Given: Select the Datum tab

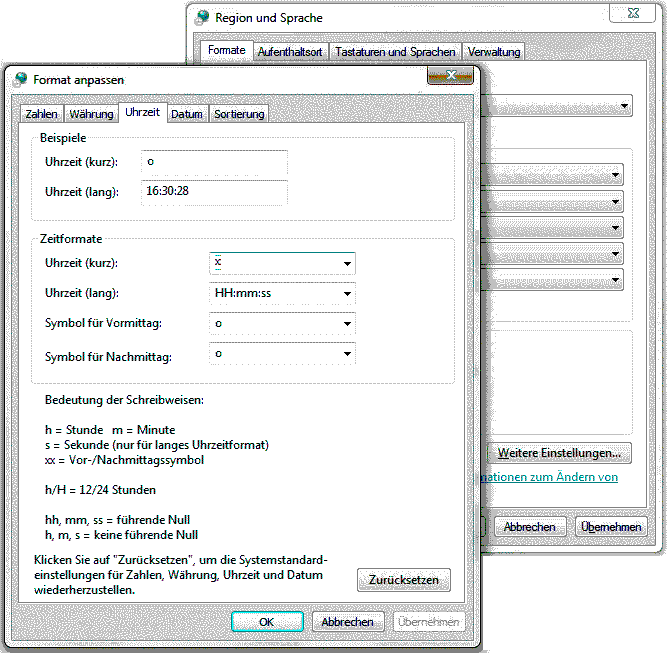Looking at the screenshot, I should point(187,114).
